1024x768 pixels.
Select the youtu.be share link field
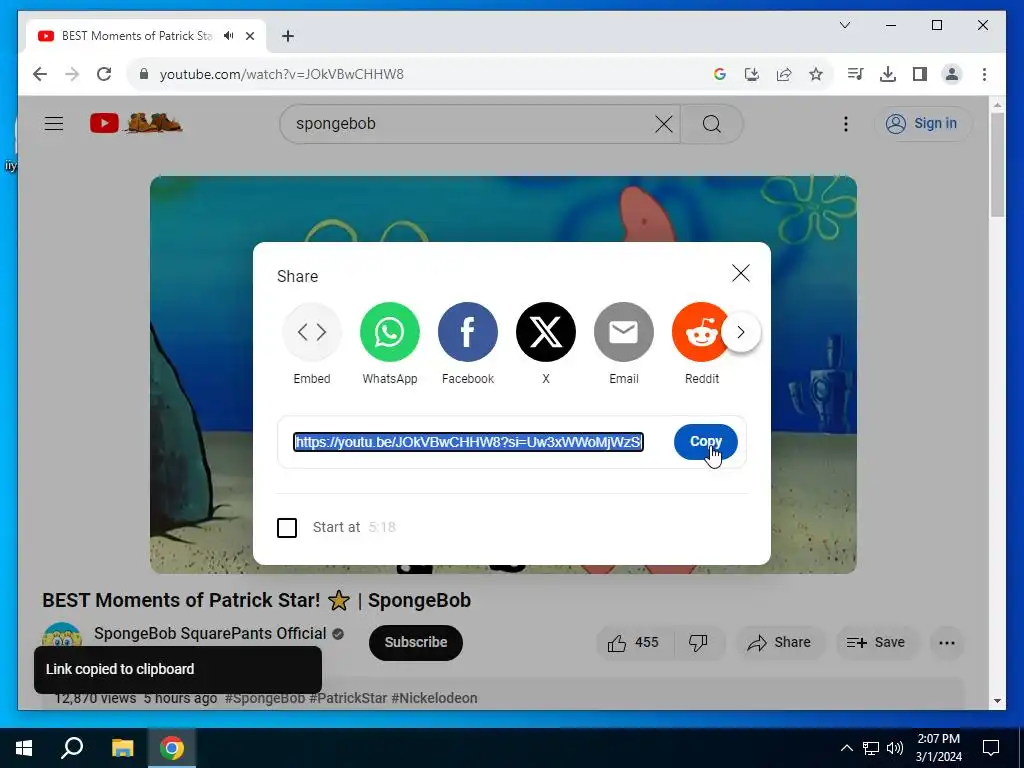[468, 442]
